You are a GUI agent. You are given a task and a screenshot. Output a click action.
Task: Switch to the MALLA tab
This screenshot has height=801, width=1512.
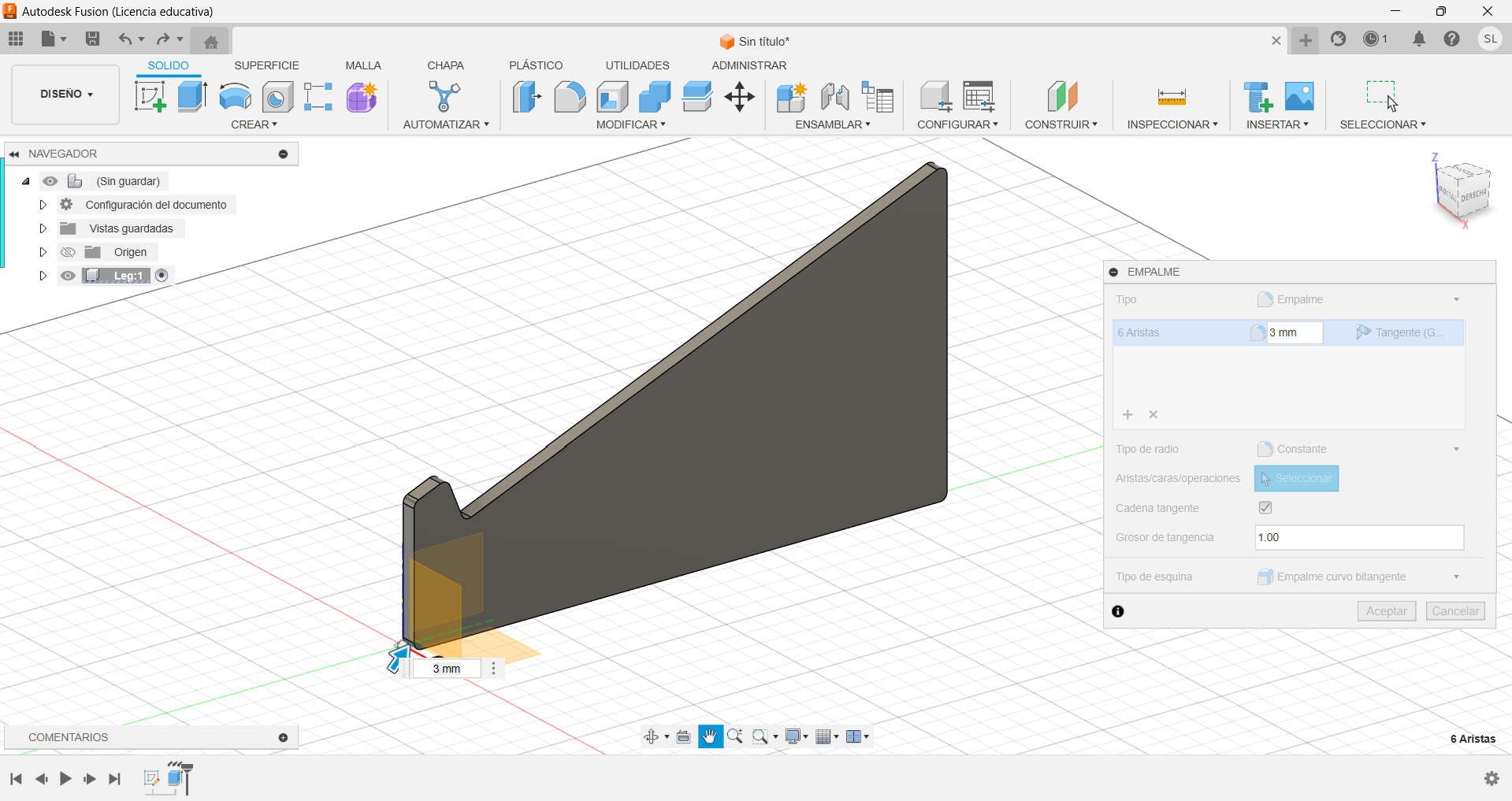point(363,65)
